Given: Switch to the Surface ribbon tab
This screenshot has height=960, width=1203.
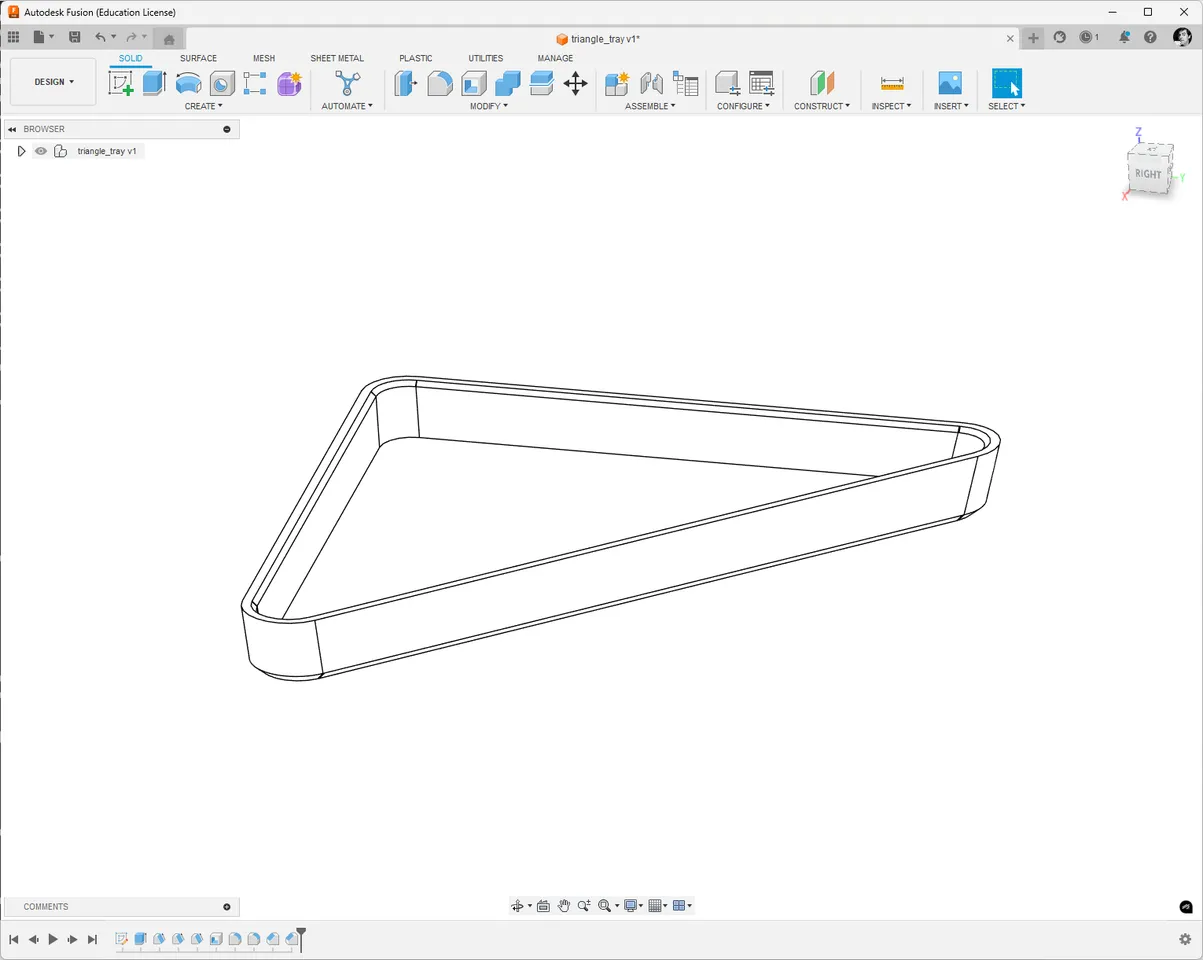Looking at the screenshot, I should coord(198,58).
